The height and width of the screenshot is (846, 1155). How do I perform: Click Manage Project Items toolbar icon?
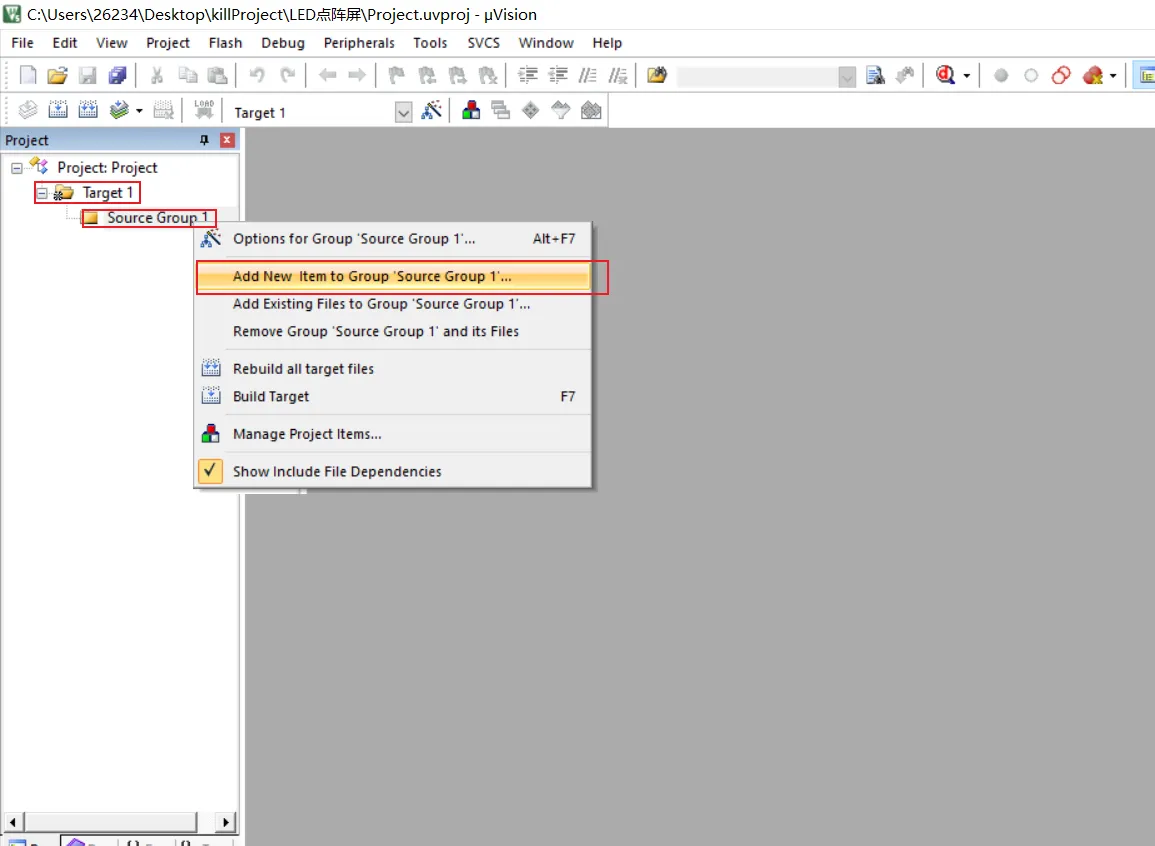(471, 111)
